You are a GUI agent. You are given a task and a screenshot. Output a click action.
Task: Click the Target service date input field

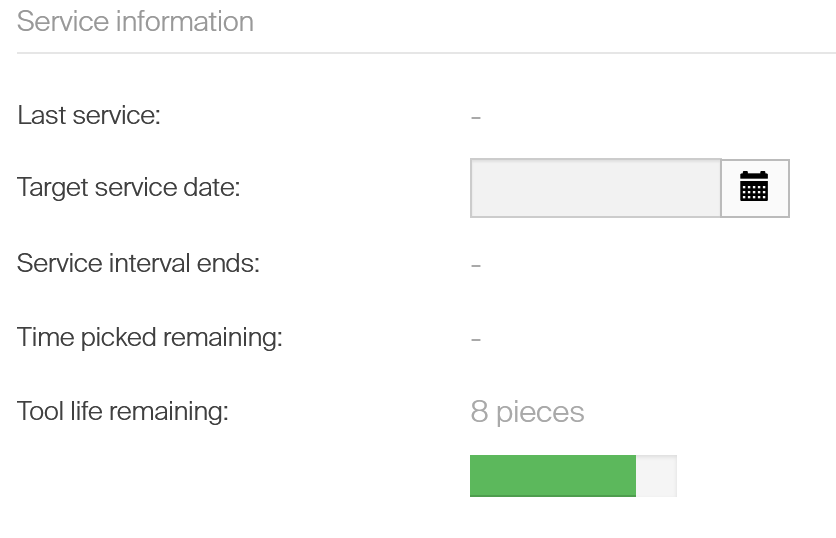pyautogui.click(x=595, y=188)
